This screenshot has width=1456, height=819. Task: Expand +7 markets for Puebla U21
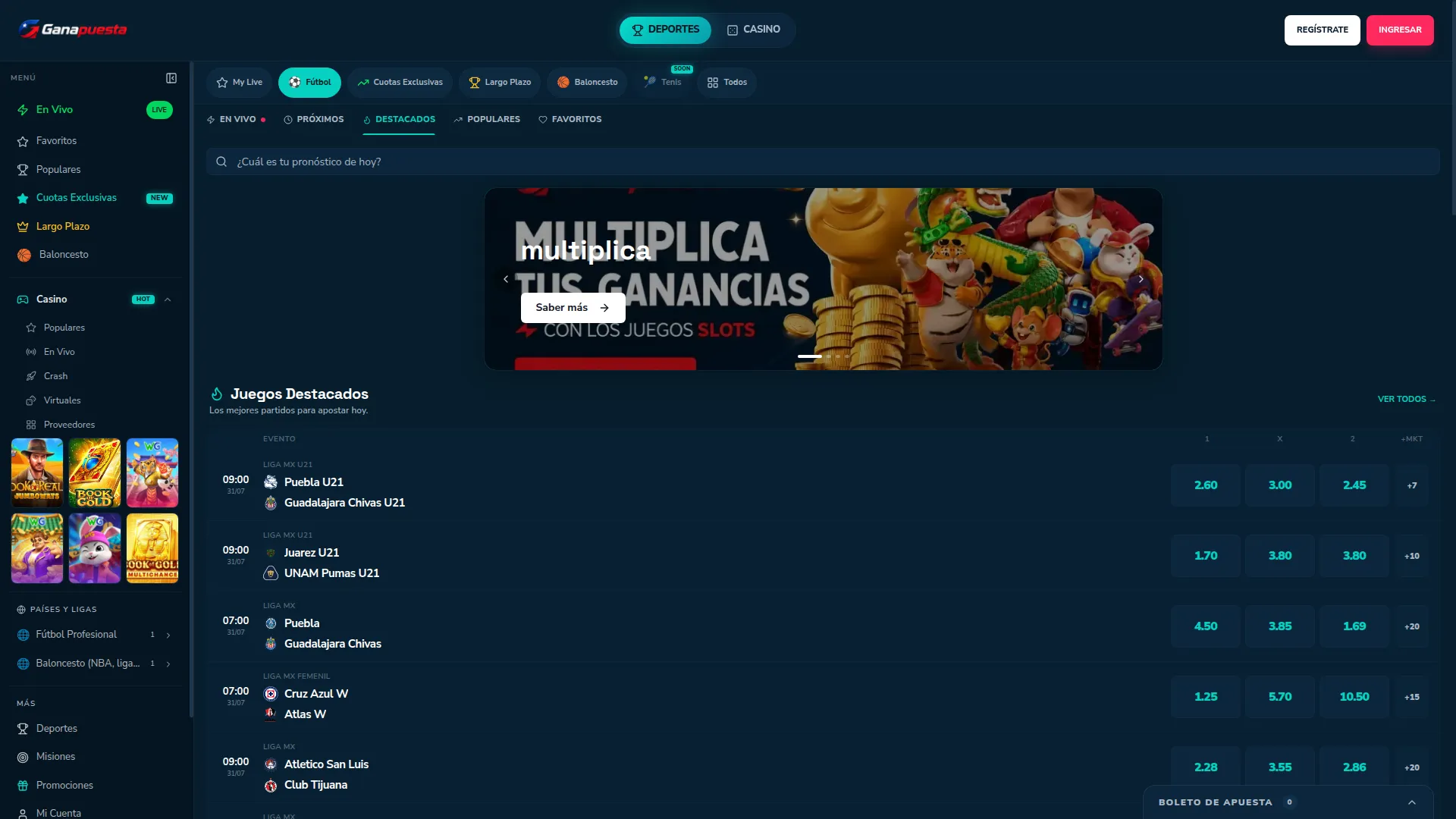click(x=1412, y=485)
